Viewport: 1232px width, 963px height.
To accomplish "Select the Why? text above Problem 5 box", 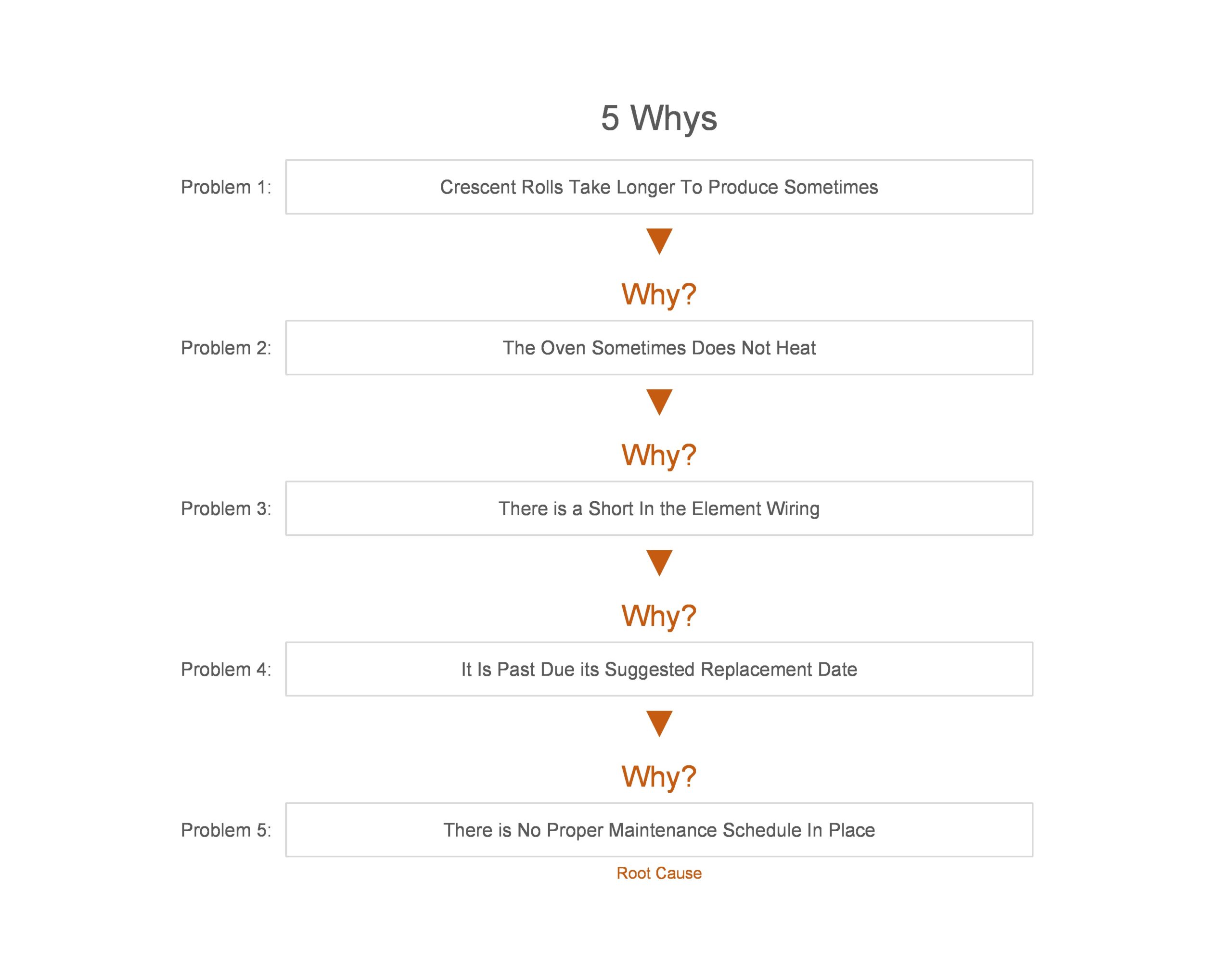I will pos(659,777).
